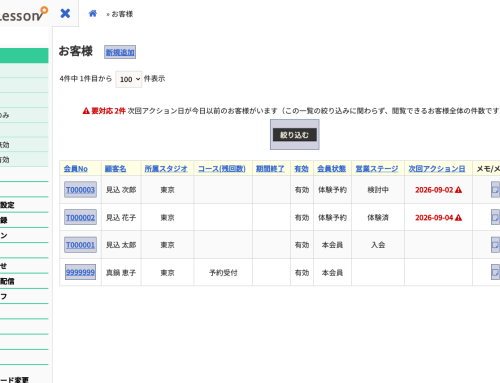Click the customer name 真鍋 恵子
The image size is (500, 383).
(121, 273)
